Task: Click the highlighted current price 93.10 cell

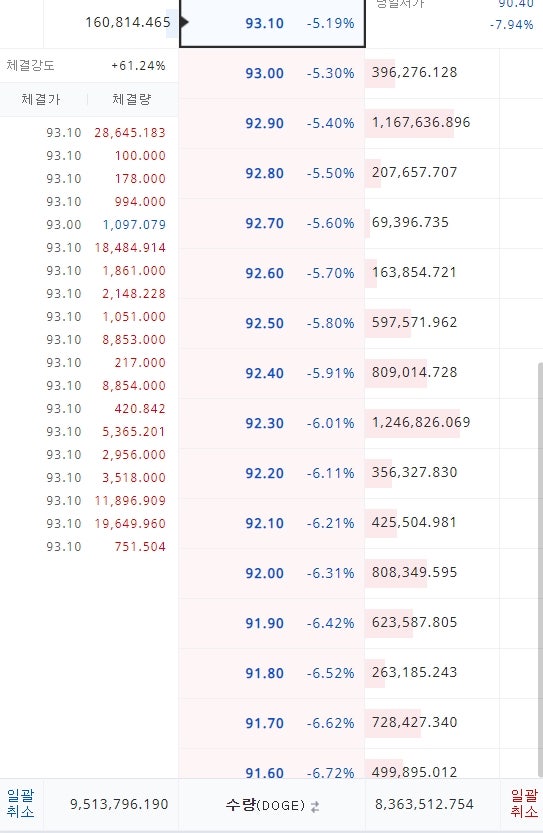Action: coord(272,23)
